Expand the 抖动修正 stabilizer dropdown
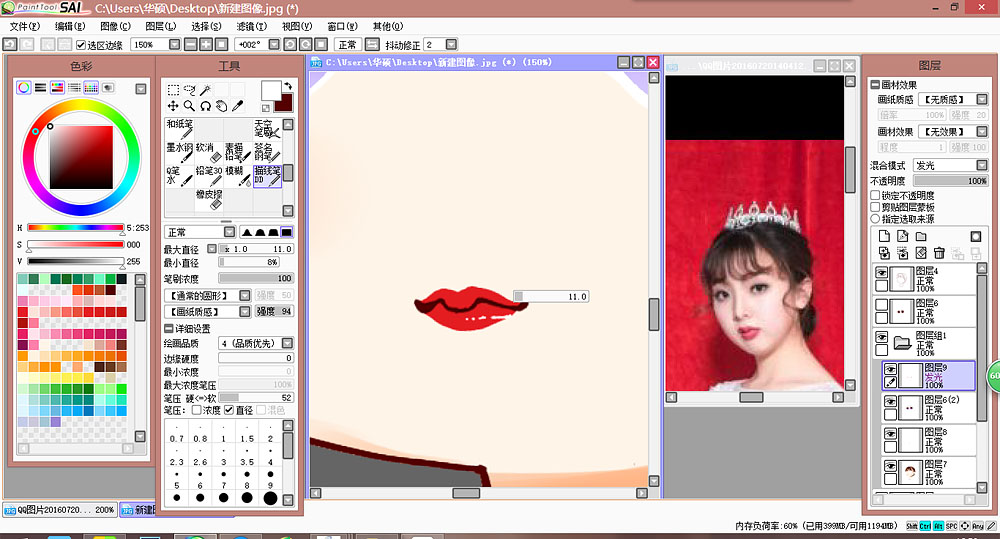This screenshot has width=1000, height=539. pyautogui.click(x=453, y=45)
